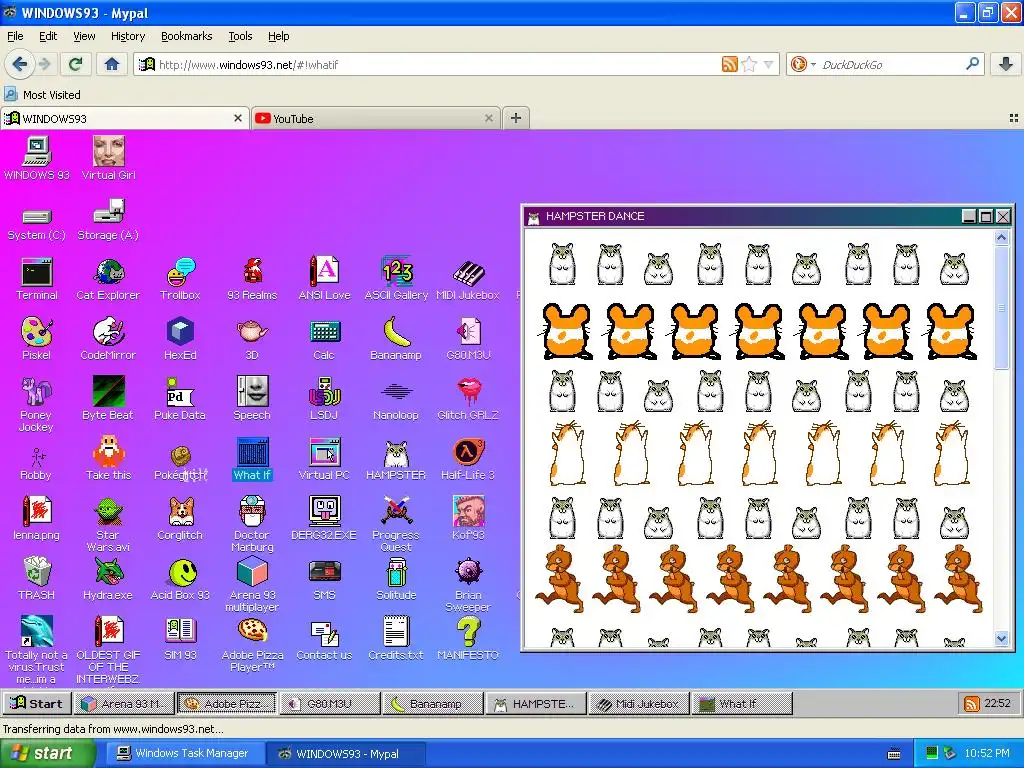Image resolution: width=1024 pixels, height=768 pixels.
Task: Open the Hydra.exe icon
Action: [x=108, y=579]
